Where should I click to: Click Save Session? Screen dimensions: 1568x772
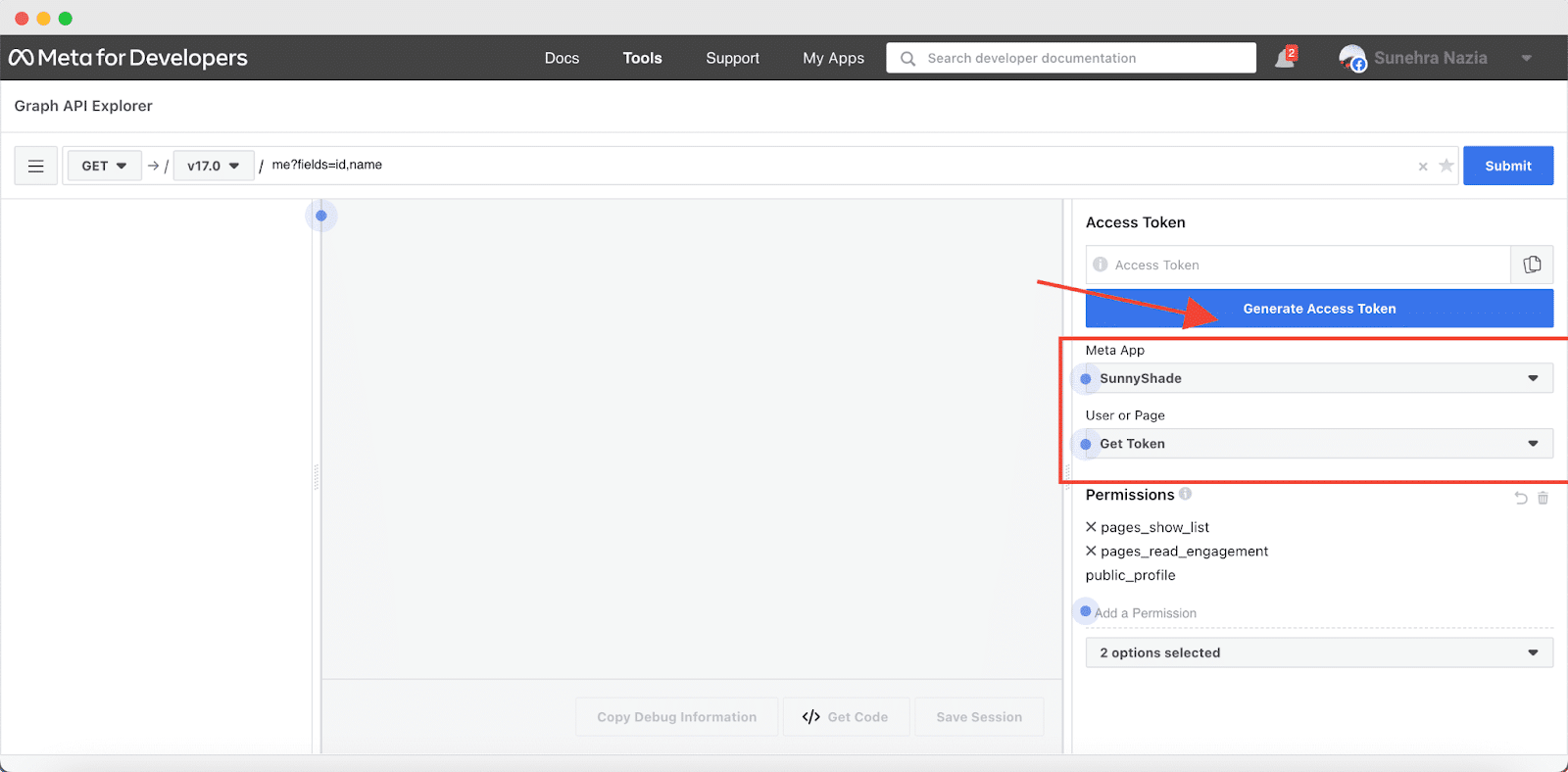979,717
